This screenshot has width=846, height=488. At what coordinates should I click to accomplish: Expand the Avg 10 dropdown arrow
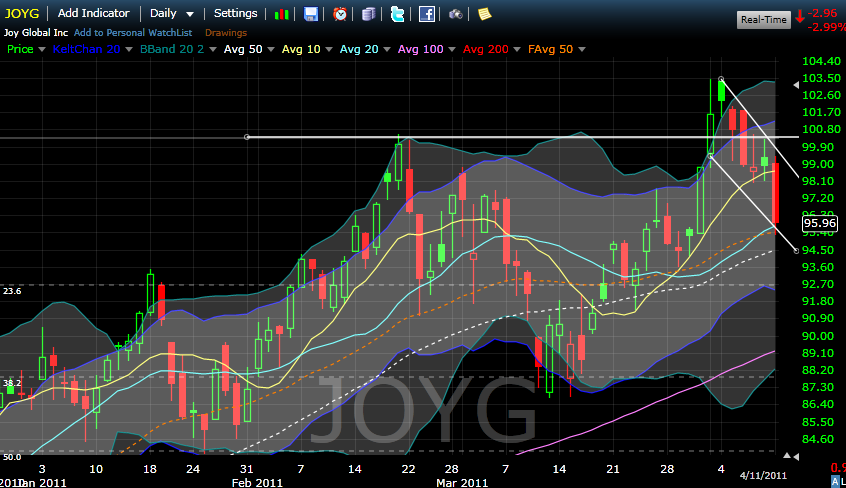tap(329, 50)
